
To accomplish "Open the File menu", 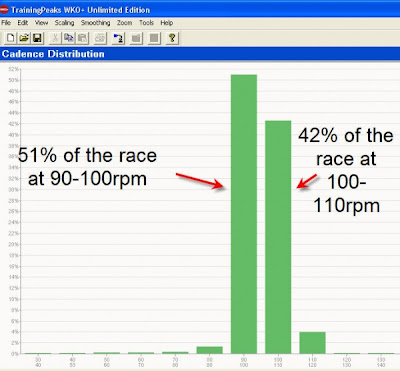I will pos(6,23).
